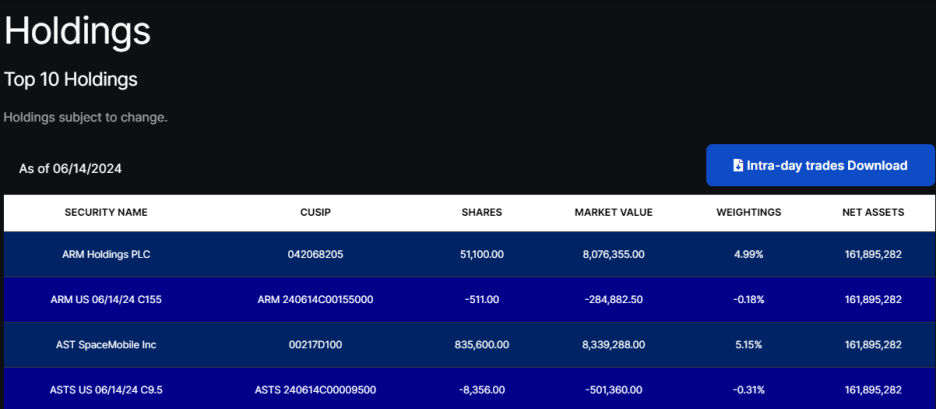Click weighting -0.18%
The width and height of the screenshot is (936, 409).
point(749,300)
